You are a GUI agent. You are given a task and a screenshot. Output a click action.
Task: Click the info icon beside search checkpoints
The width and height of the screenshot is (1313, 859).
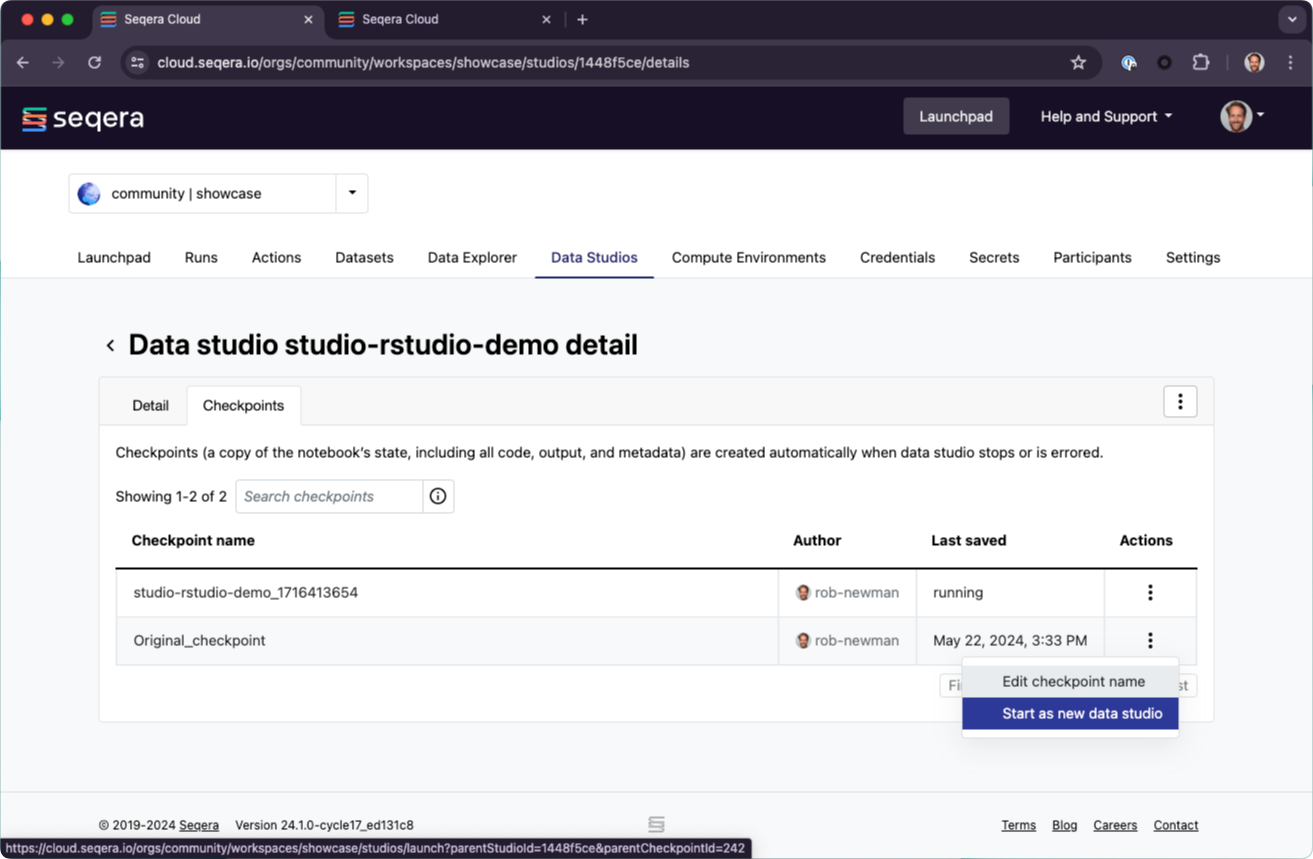point(438,496)
